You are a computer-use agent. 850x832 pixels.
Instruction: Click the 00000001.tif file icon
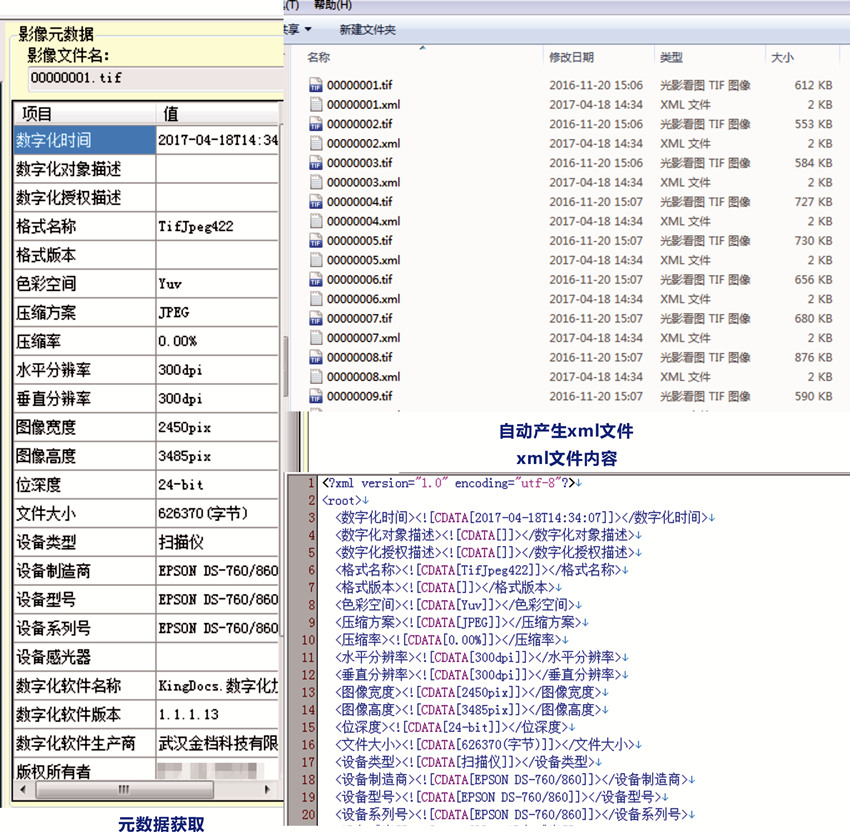click(316, 86)
